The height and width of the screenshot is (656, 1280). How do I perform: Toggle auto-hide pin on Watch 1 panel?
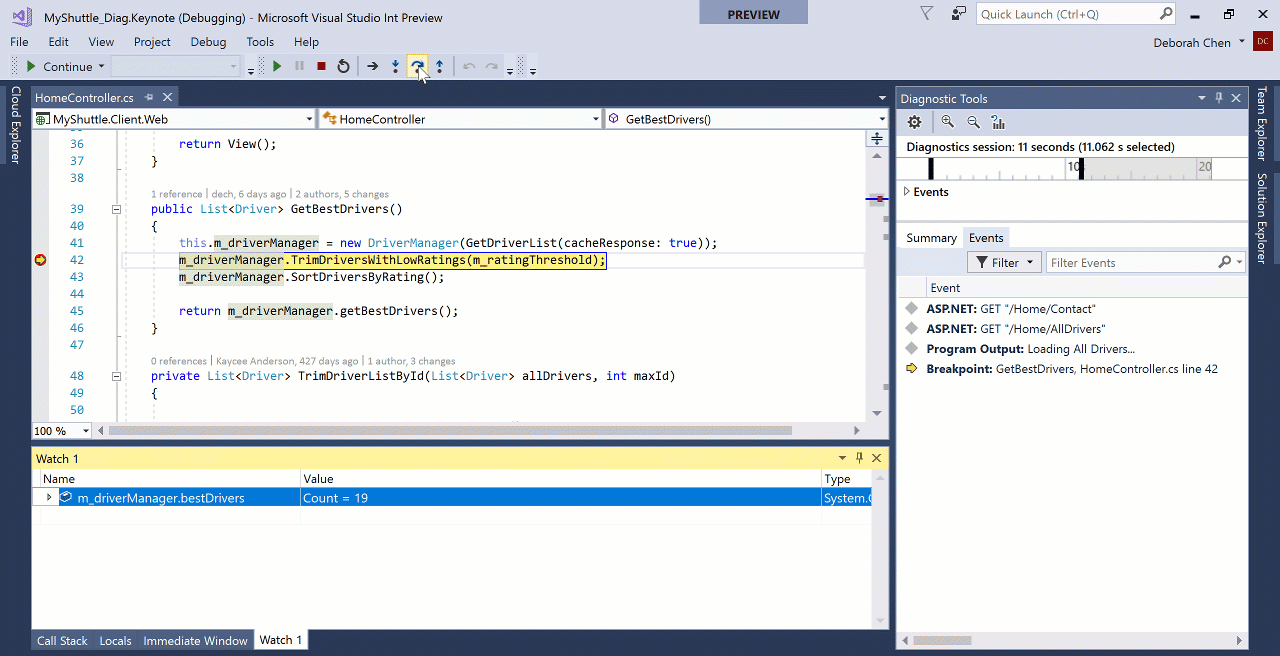[x=859, y=458]
